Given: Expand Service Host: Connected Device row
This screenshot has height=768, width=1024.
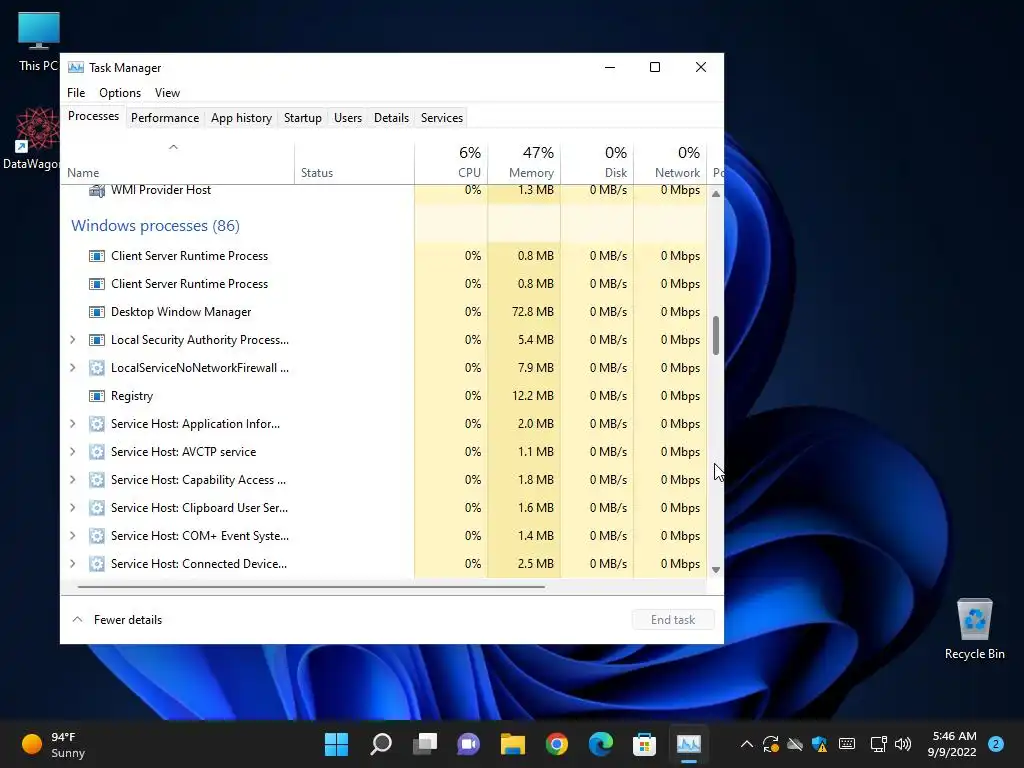Looking at the screenshot, I should tap(72, 564).
